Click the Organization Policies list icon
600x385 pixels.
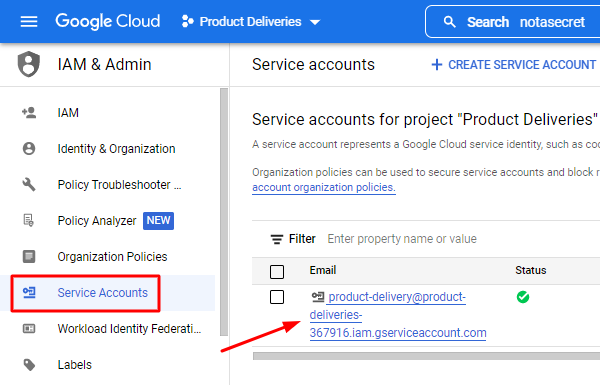pos(29,256)
